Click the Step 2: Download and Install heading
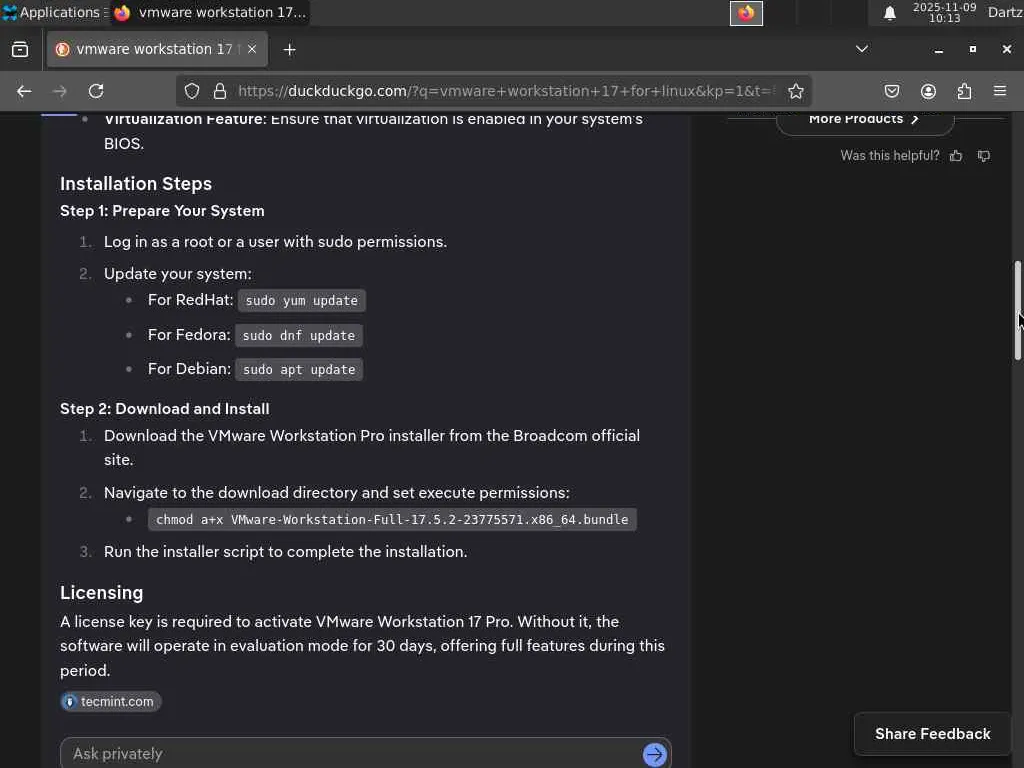The image size is (1024, 768). (x=165, y=409)
